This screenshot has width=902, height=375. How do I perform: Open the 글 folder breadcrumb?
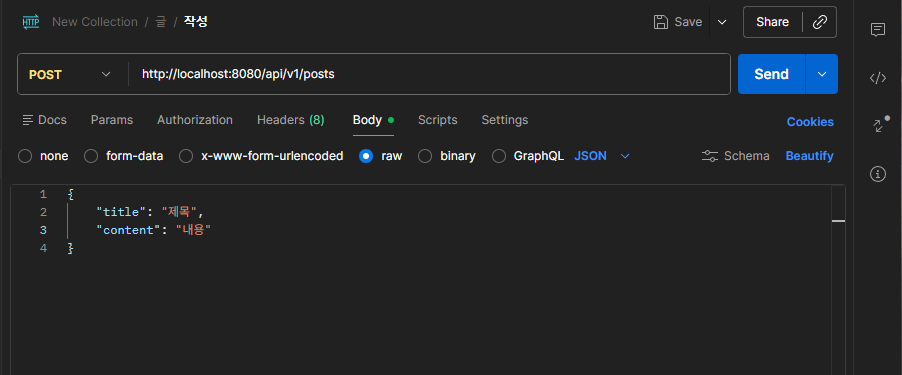(x=160, y=22)
